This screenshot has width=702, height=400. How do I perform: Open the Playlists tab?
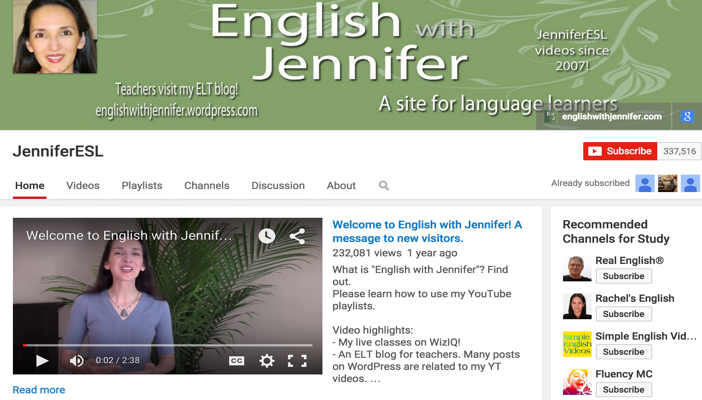142,186
